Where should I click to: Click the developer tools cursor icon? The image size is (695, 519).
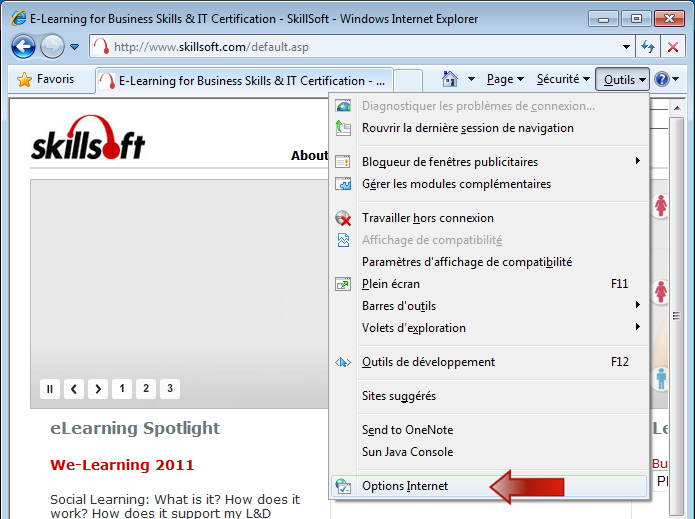pos(343,363)
